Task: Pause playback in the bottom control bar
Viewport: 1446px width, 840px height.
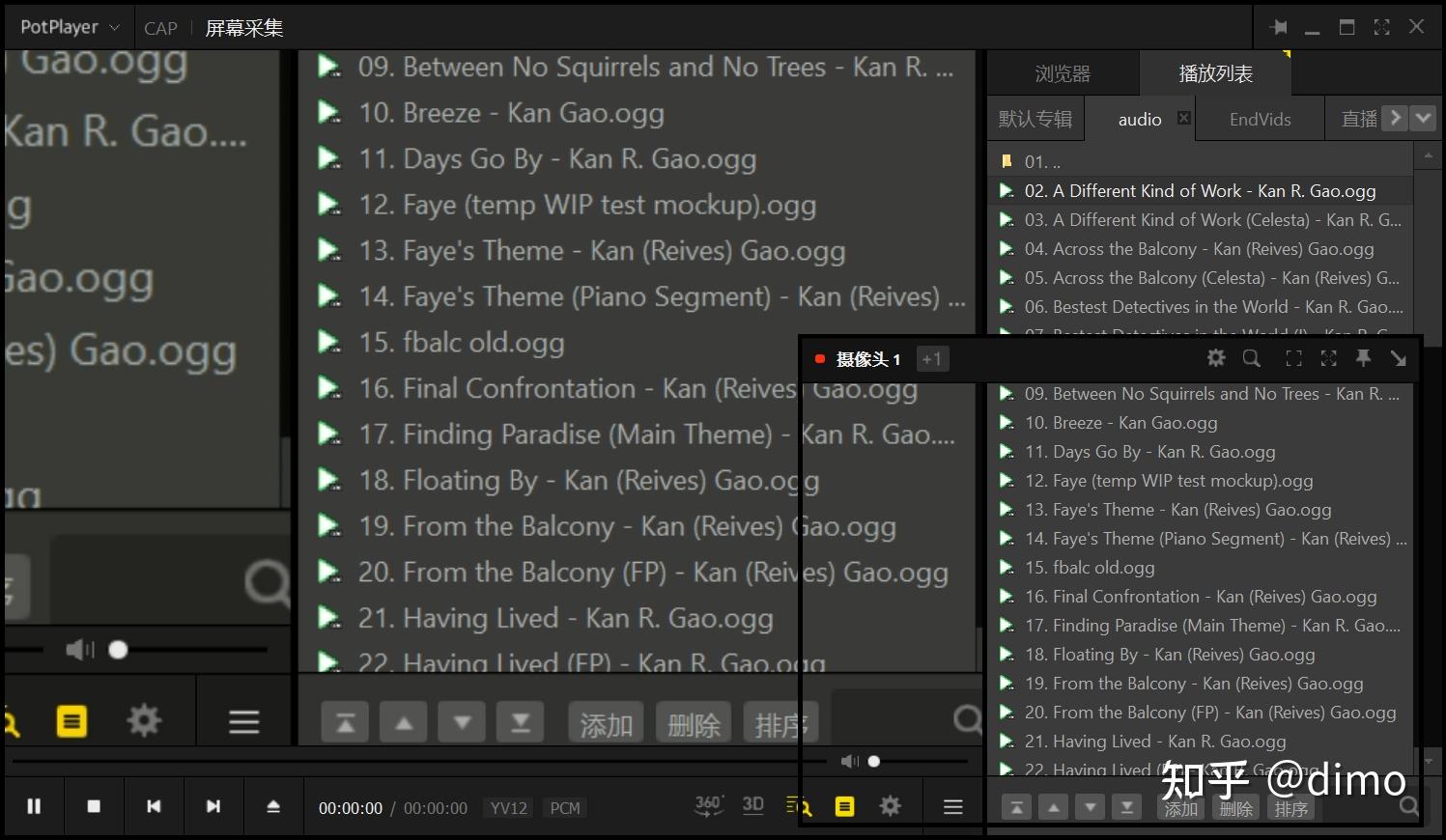Action: [x=34, y=806]
